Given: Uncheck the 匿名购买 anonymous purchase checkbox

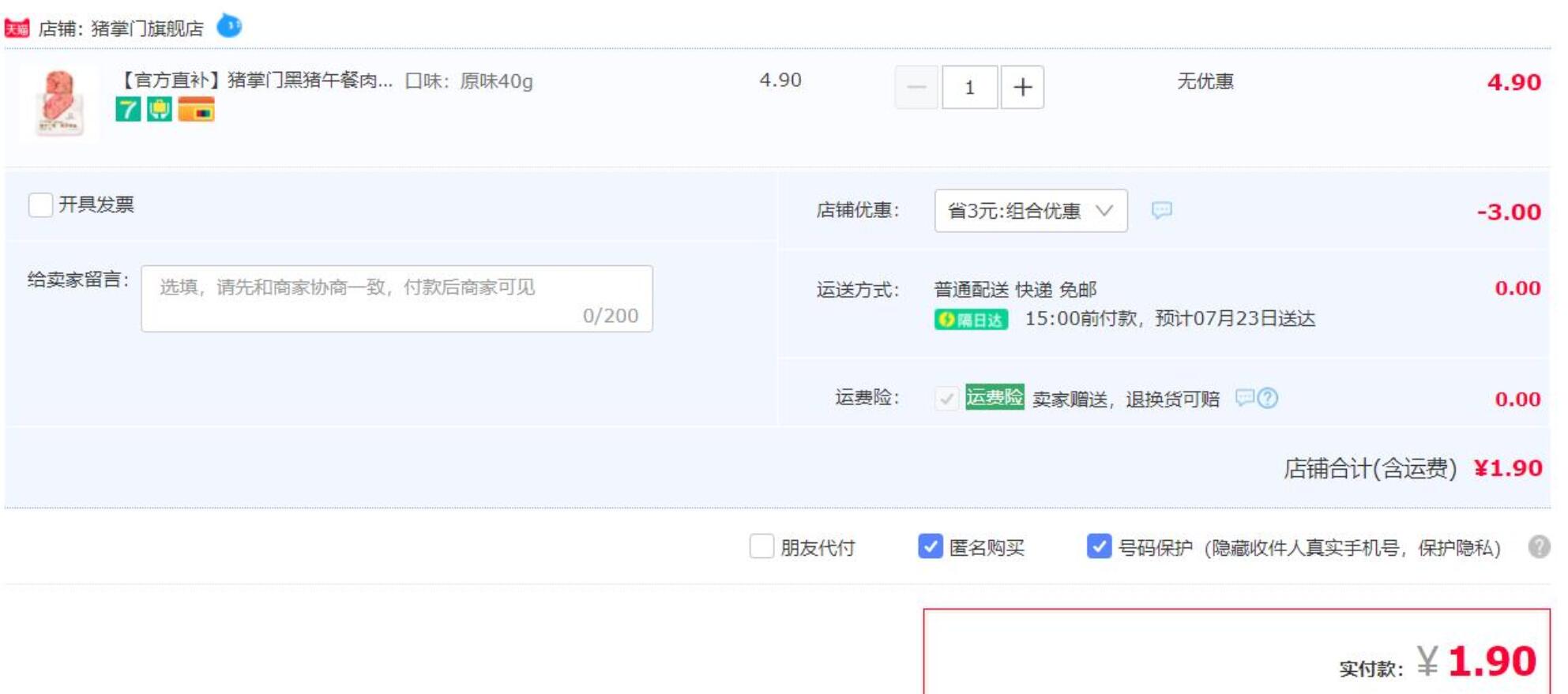Looking at the screenshot, I should pyautogui.click(x=931, y=546).
